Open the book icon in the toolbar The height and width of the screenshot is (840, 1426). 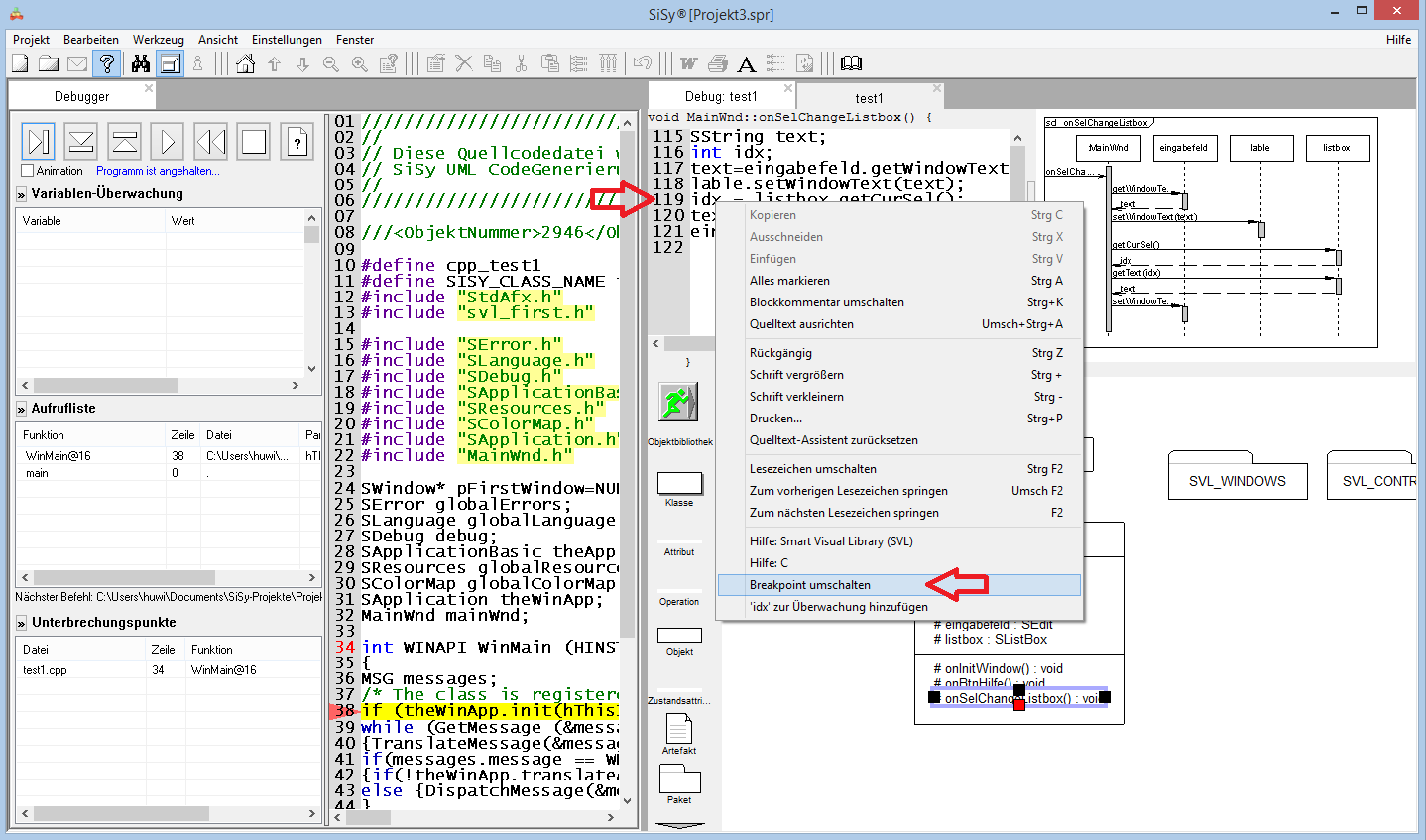tap(851, 63)
